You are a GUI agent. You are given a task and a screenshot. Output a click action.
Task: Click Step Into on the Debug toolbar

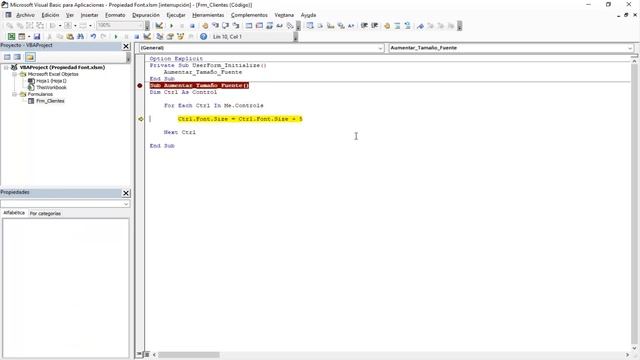click(215, 26)
